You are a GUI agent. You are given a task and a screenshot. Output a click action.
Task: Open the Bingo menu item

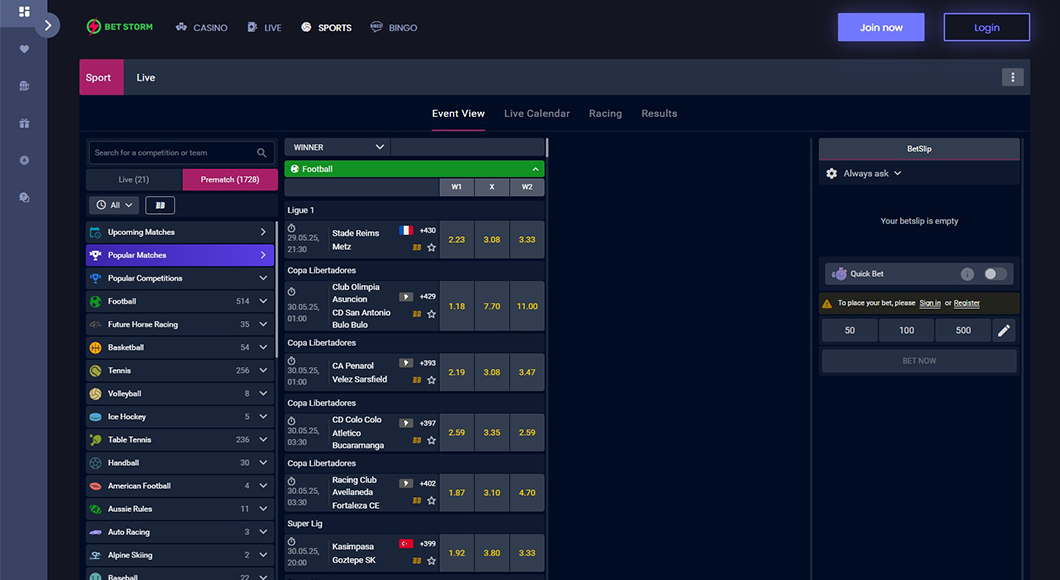click(x=394, y=28)
